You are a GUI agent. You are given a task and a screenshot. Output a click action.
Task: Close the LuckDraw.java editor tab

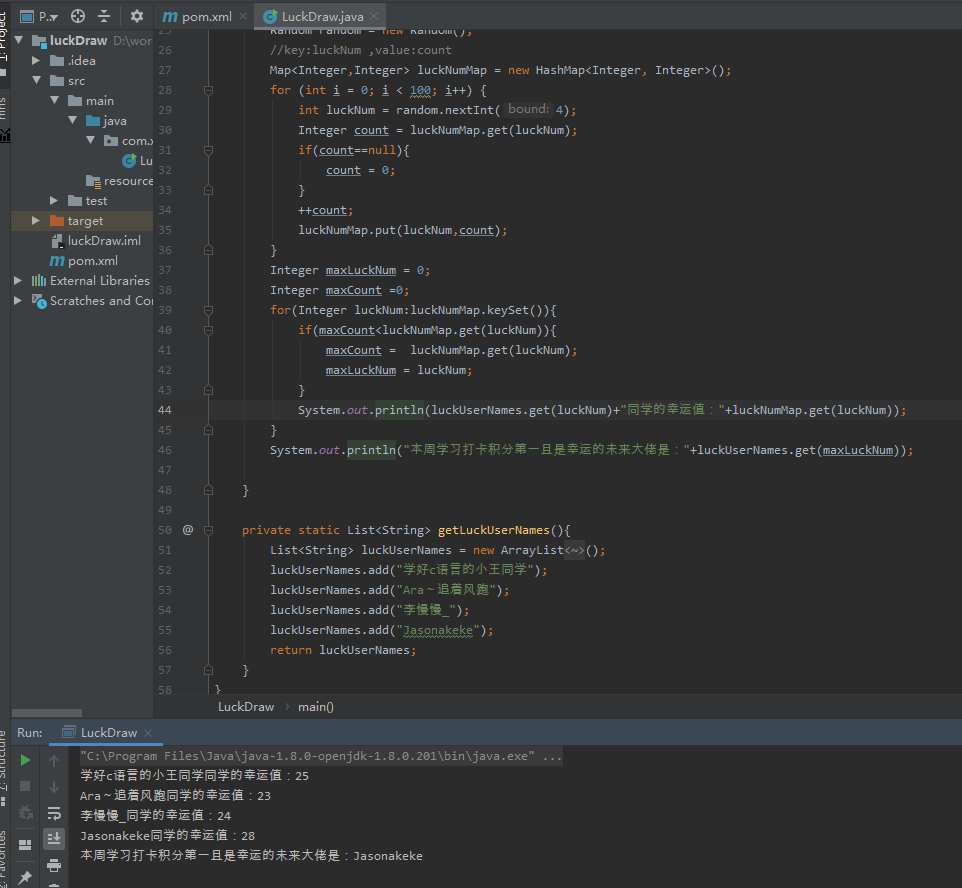click(374, 16)
